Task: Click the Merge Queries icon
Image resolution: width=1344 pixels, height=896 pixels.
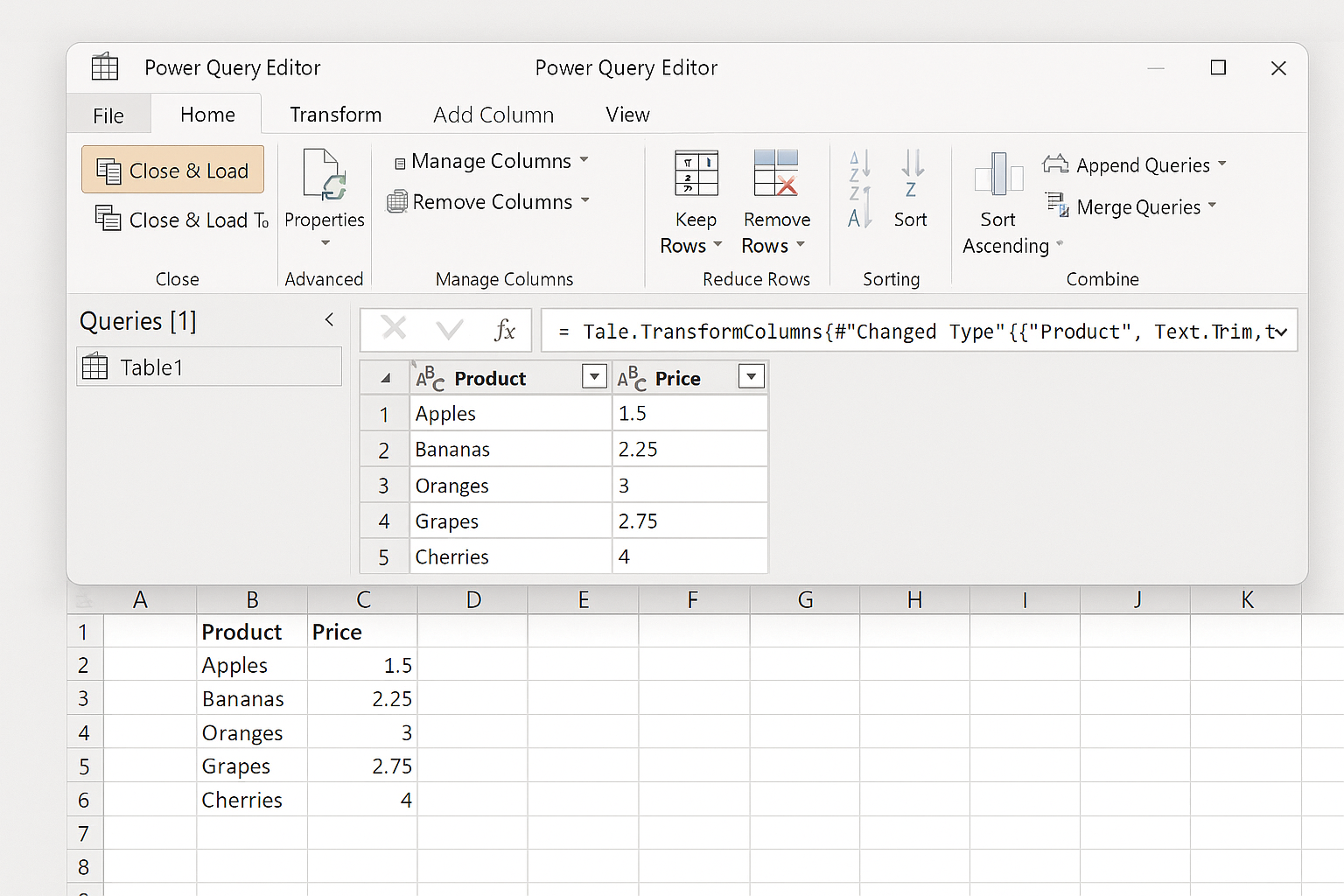Action: tap(1058, 205)
